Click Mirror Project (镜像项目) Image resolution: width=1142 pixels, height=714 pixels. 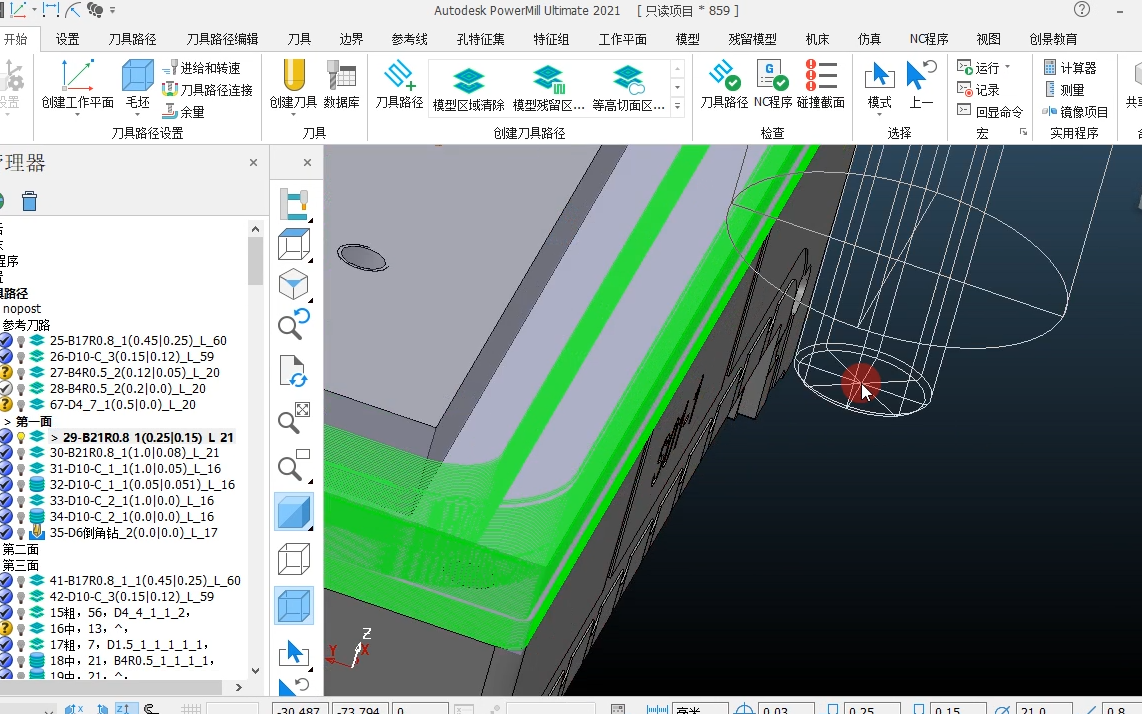click(x=1076, y=111)
